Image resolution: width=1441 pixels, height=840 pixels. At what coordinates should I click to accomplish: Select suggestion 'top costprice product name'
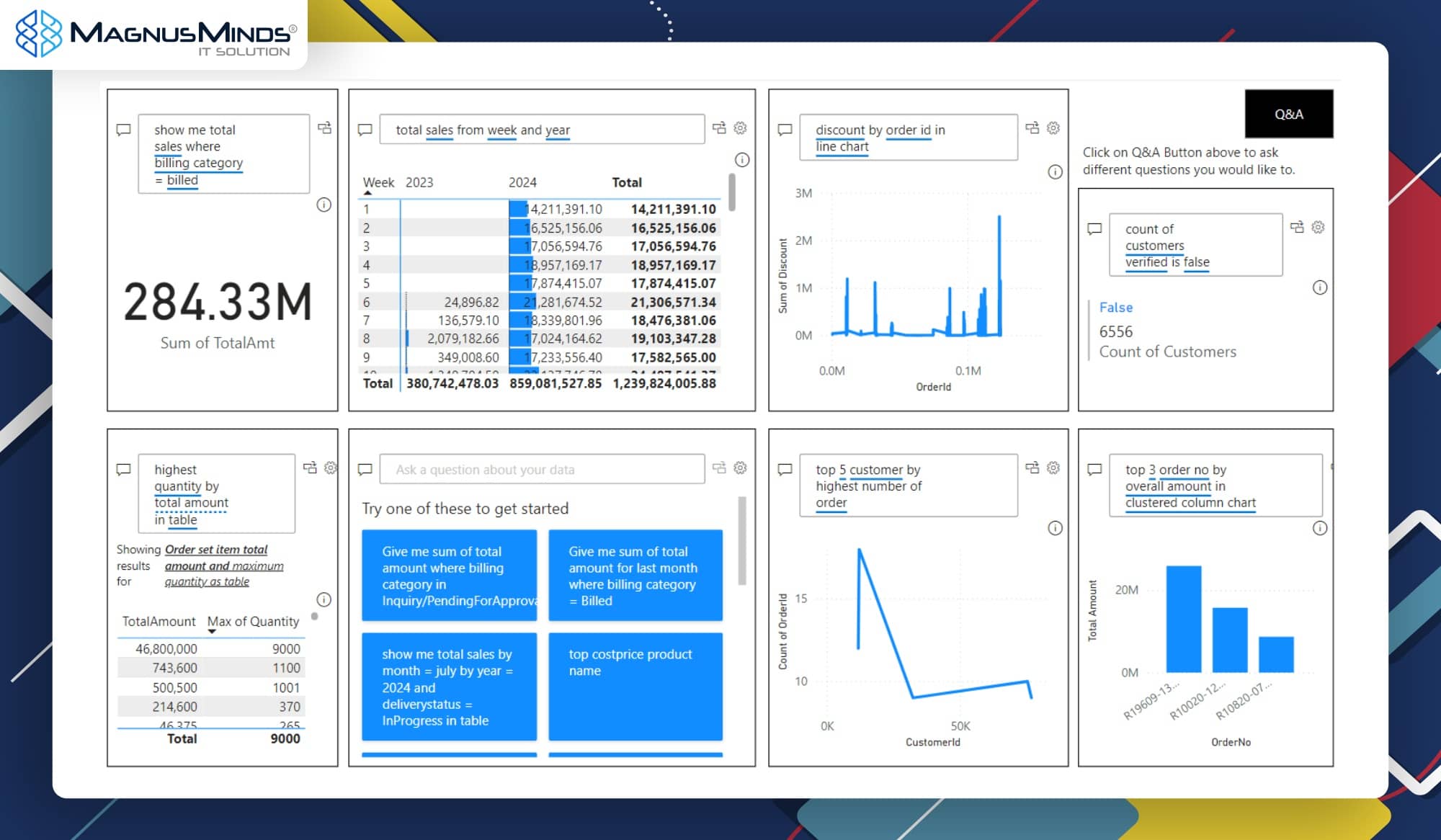click(635, 687)
